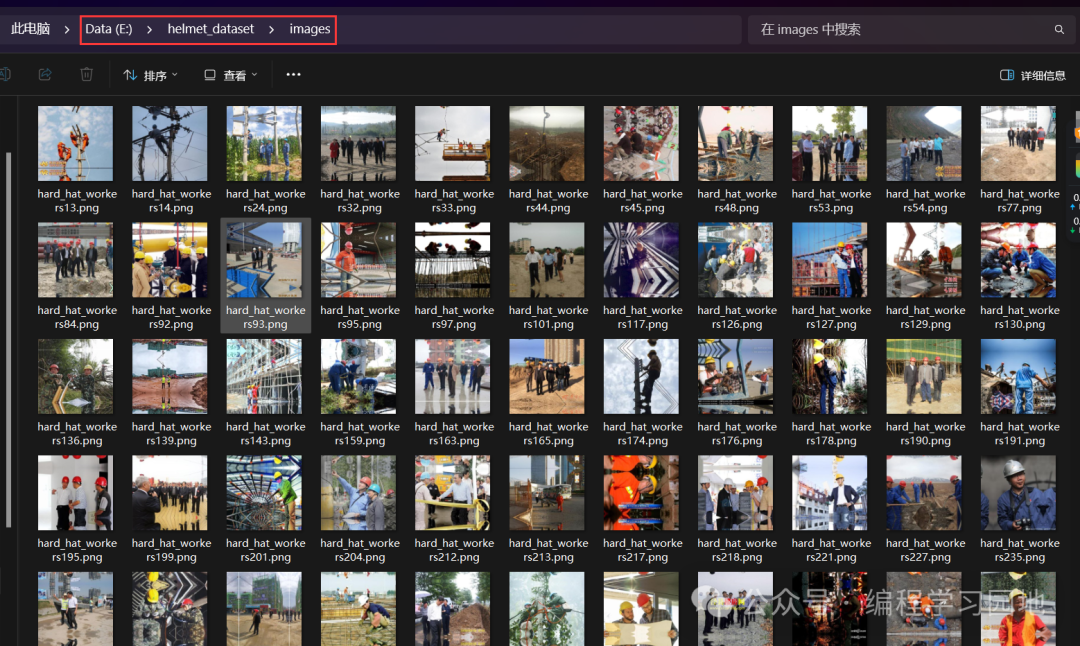
Task: Click file name text hard_hat_workers212.png
Action: click(x=455, y=550)
